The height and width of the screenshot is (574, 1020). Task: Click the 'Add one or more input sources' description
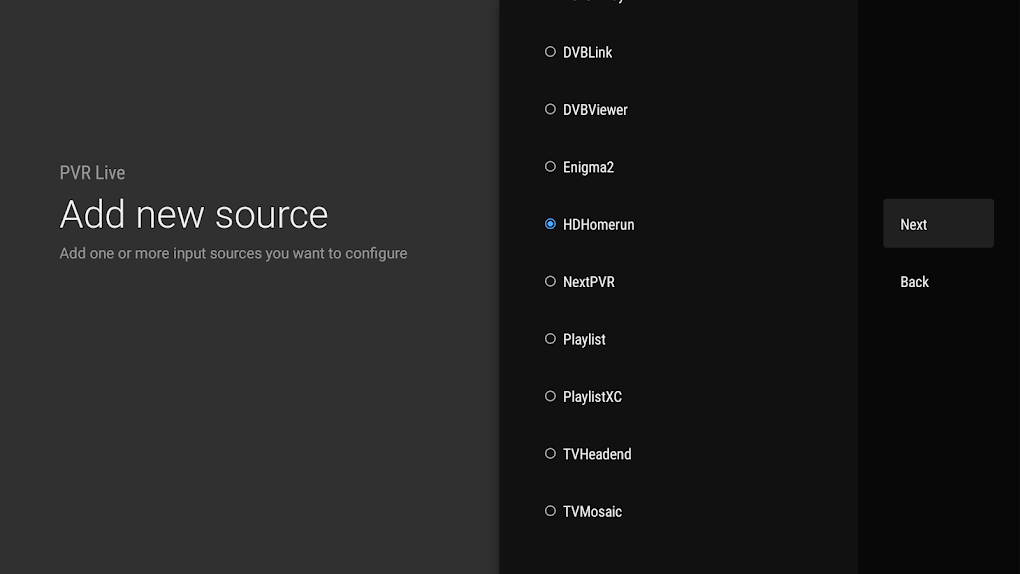[x=233, y=253]
